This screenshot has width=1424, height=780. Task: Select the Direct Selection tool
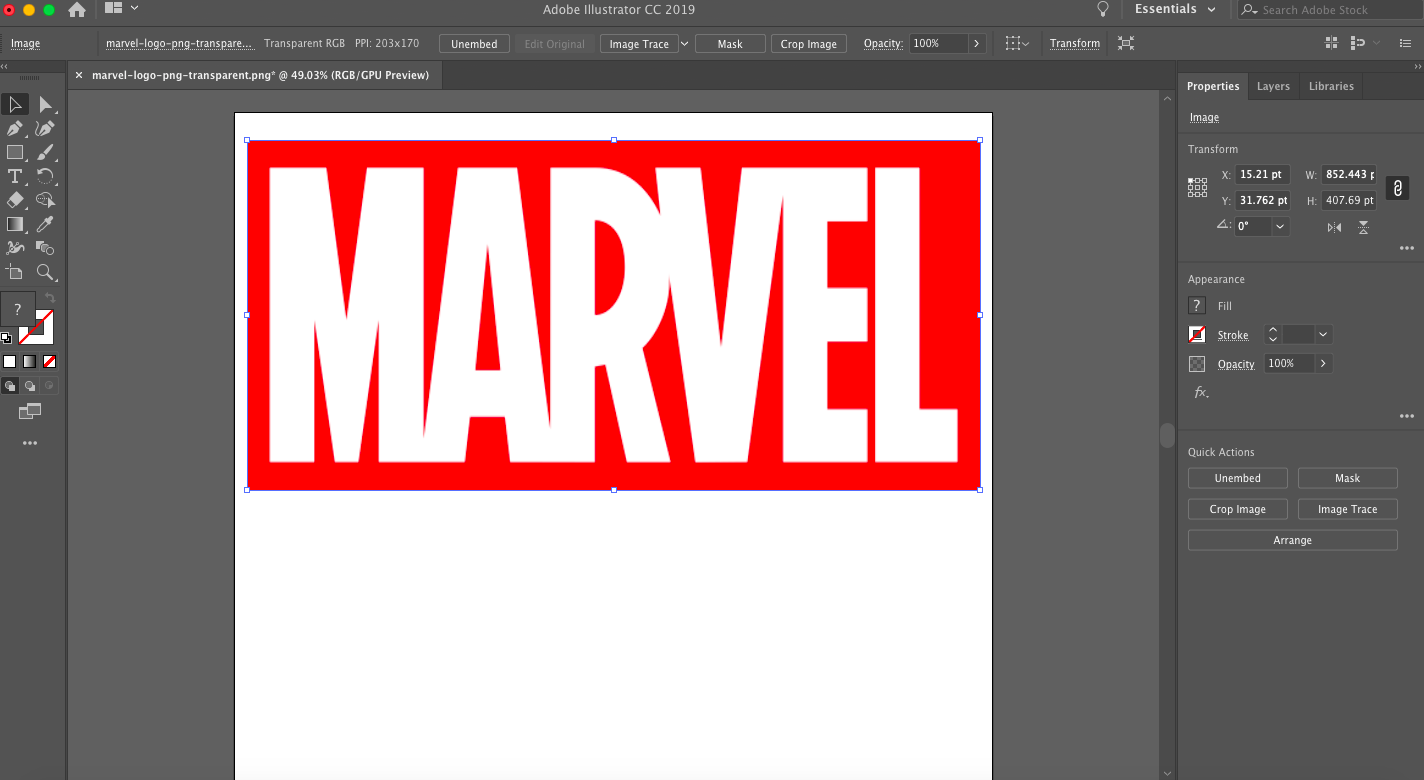pos(45,104)
